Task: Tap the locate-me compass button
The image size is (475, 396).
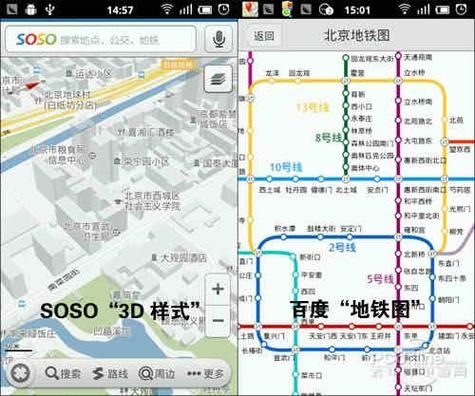Action: pyautogui.click(x=20, y=373)
